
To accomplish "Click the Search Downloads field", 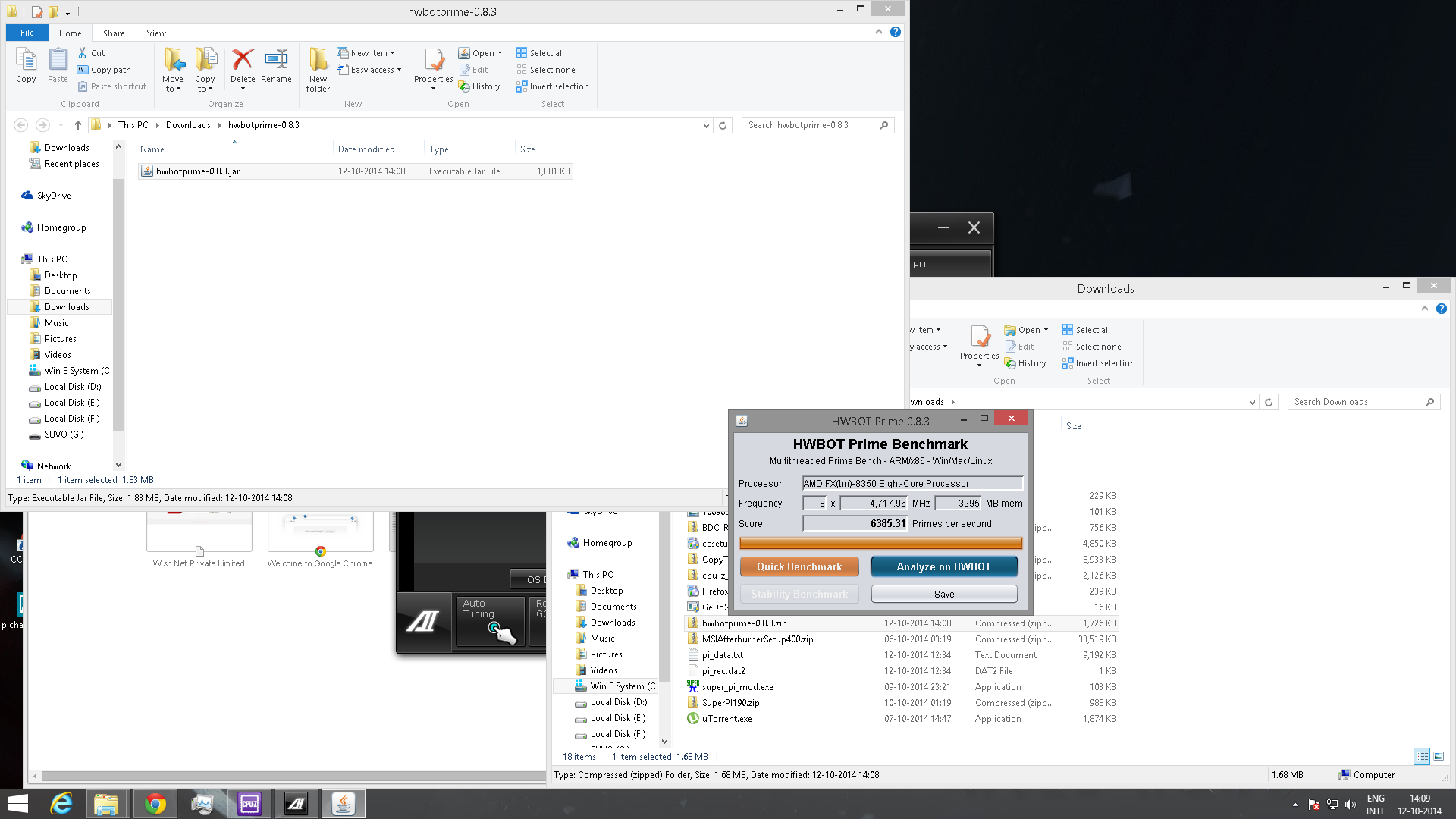I will pos(1364,402).
